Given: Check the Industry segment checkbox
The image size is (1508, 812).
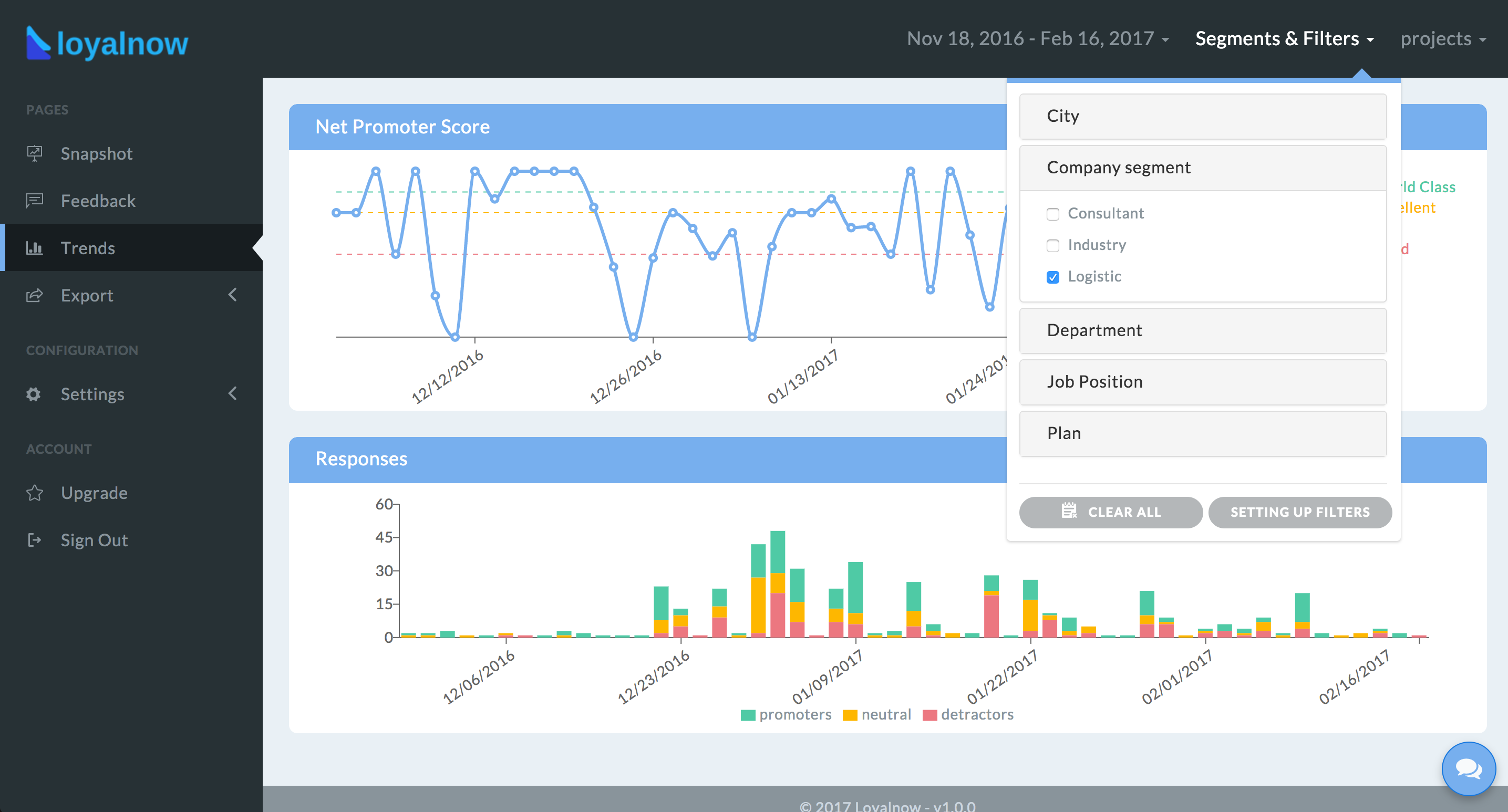Looking at the screenshot, I should [1052, 246].
